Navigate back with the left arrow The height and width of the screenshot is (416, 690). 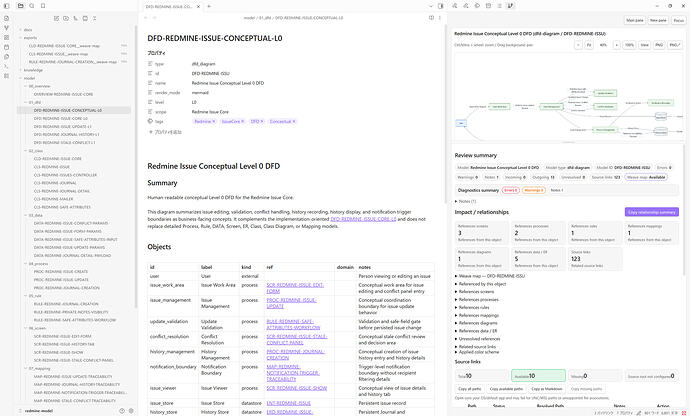pyautogui.click(x=146, y=18)
